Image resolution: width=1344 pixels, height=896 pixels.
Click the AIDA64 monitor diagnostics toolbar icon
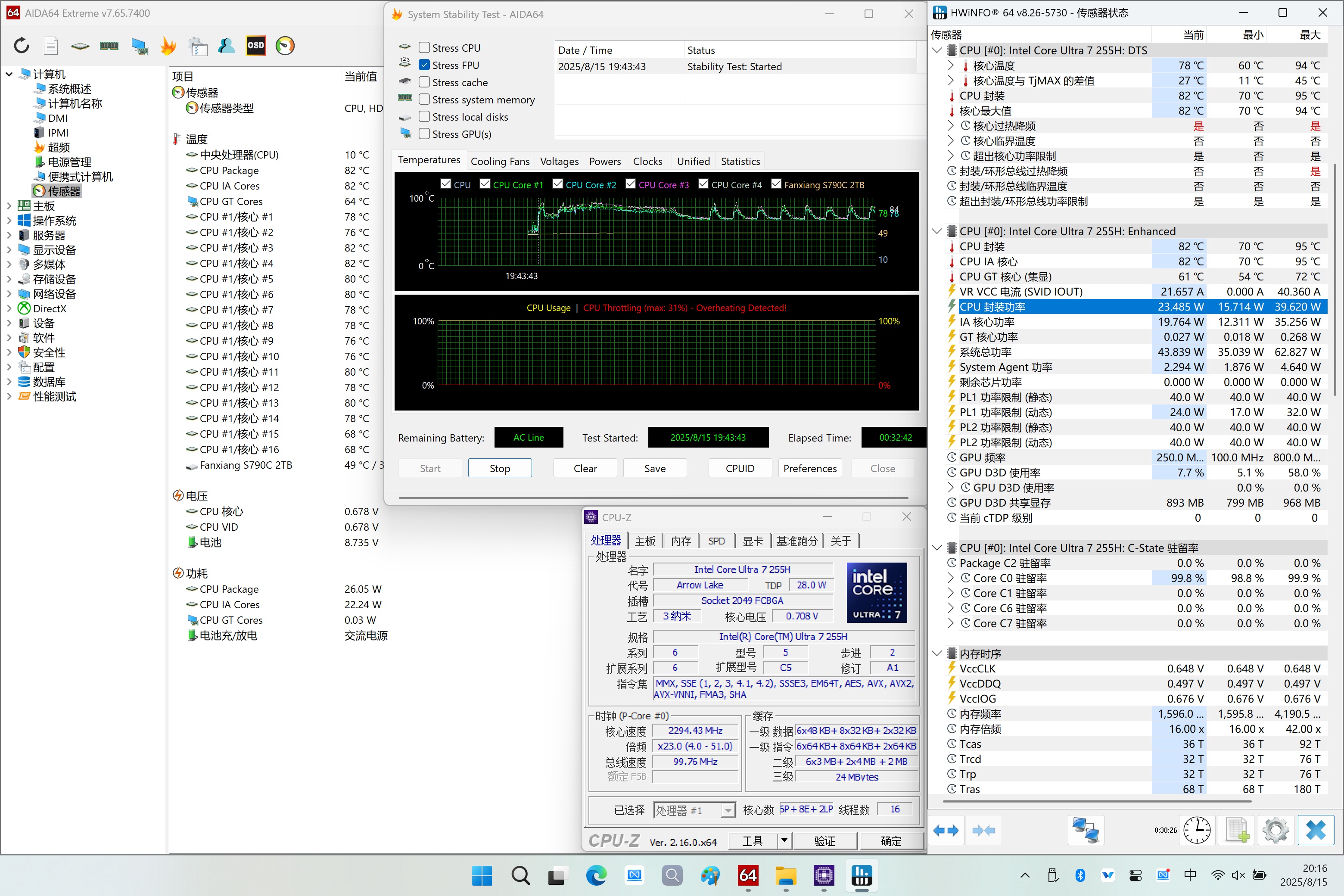pyautogui.click(x=139, y=46)
